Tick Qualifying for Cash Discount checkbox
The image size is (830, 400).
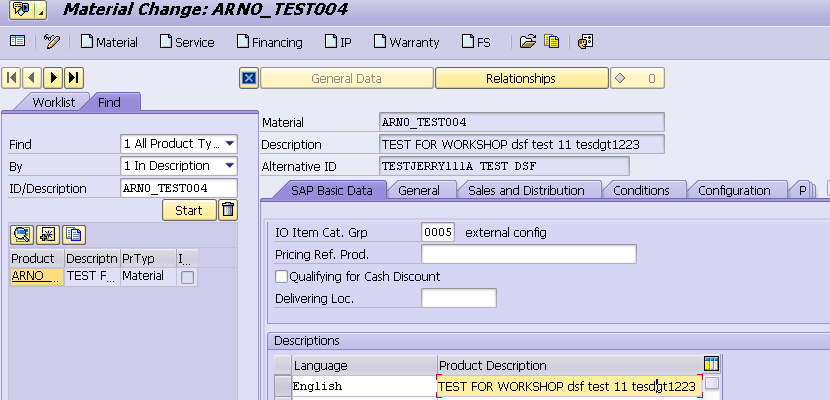click(x=281, y=277)
